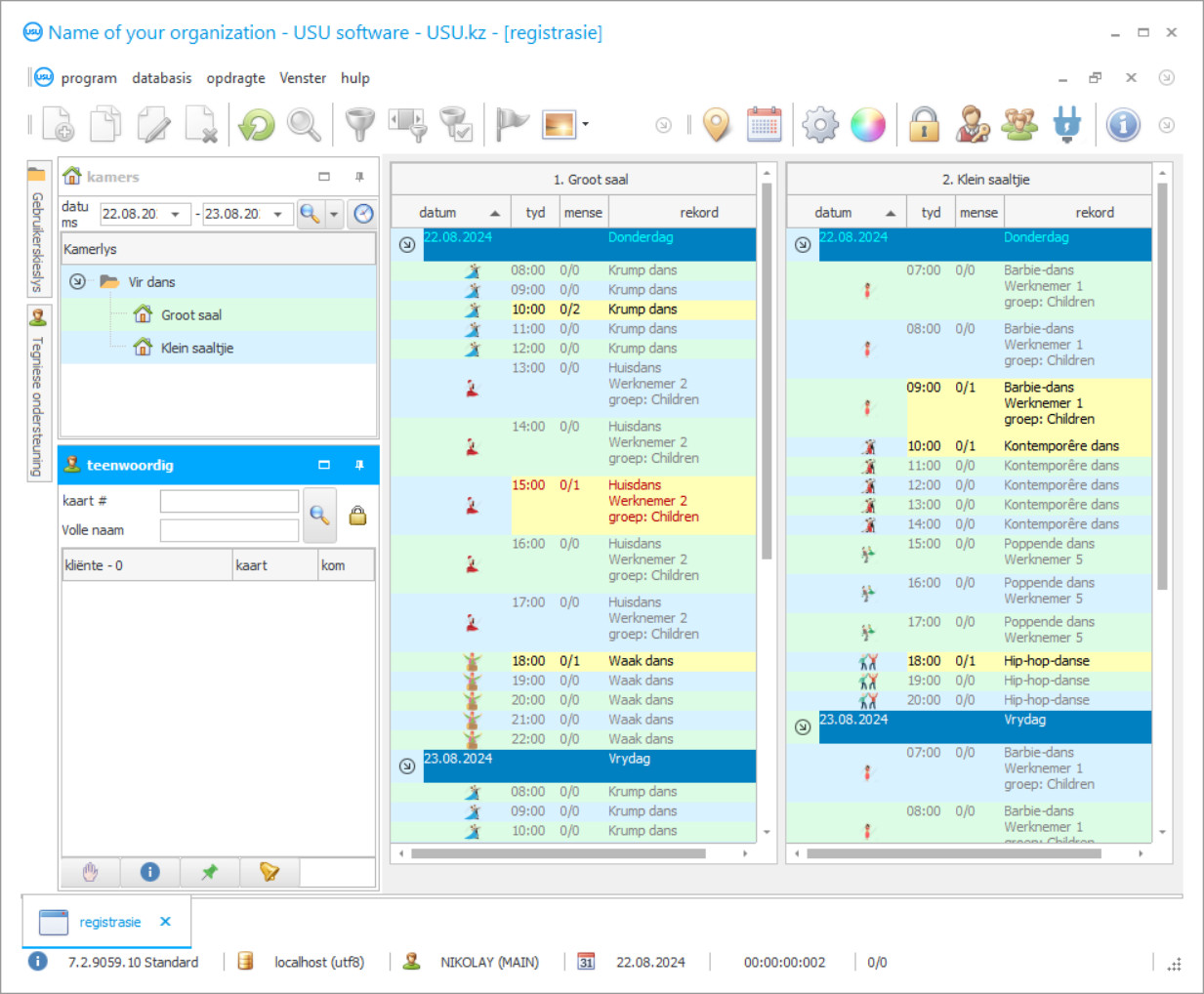Open the color wheel theme icon

pyautogui.click(x=867, y=125)
